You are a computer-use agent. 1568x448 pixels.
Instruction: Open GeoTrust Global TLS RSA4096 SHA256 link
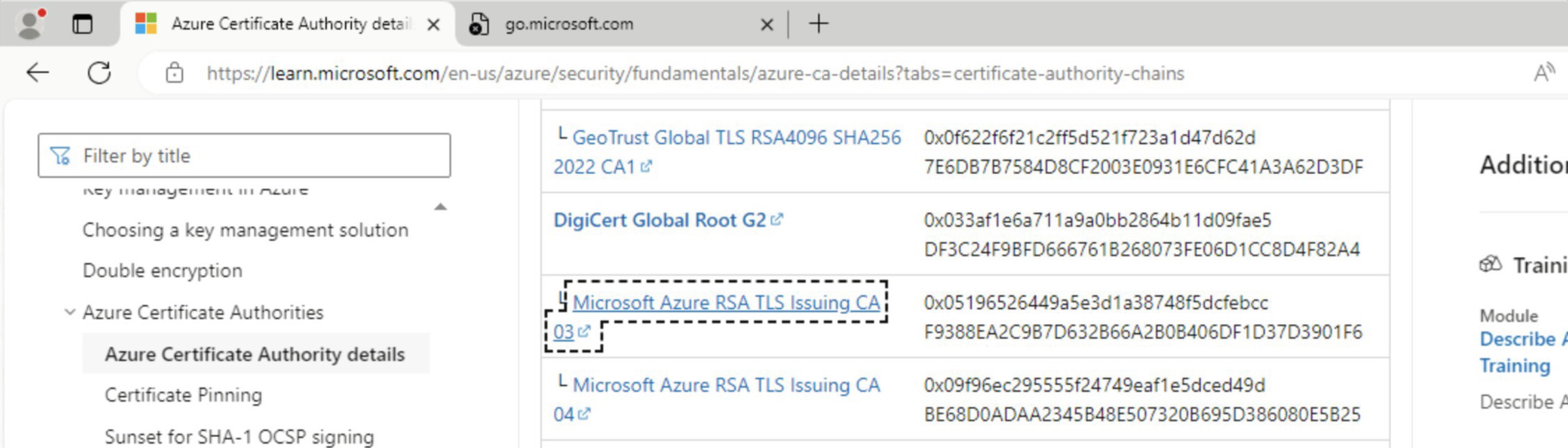[x=736, y=138]
